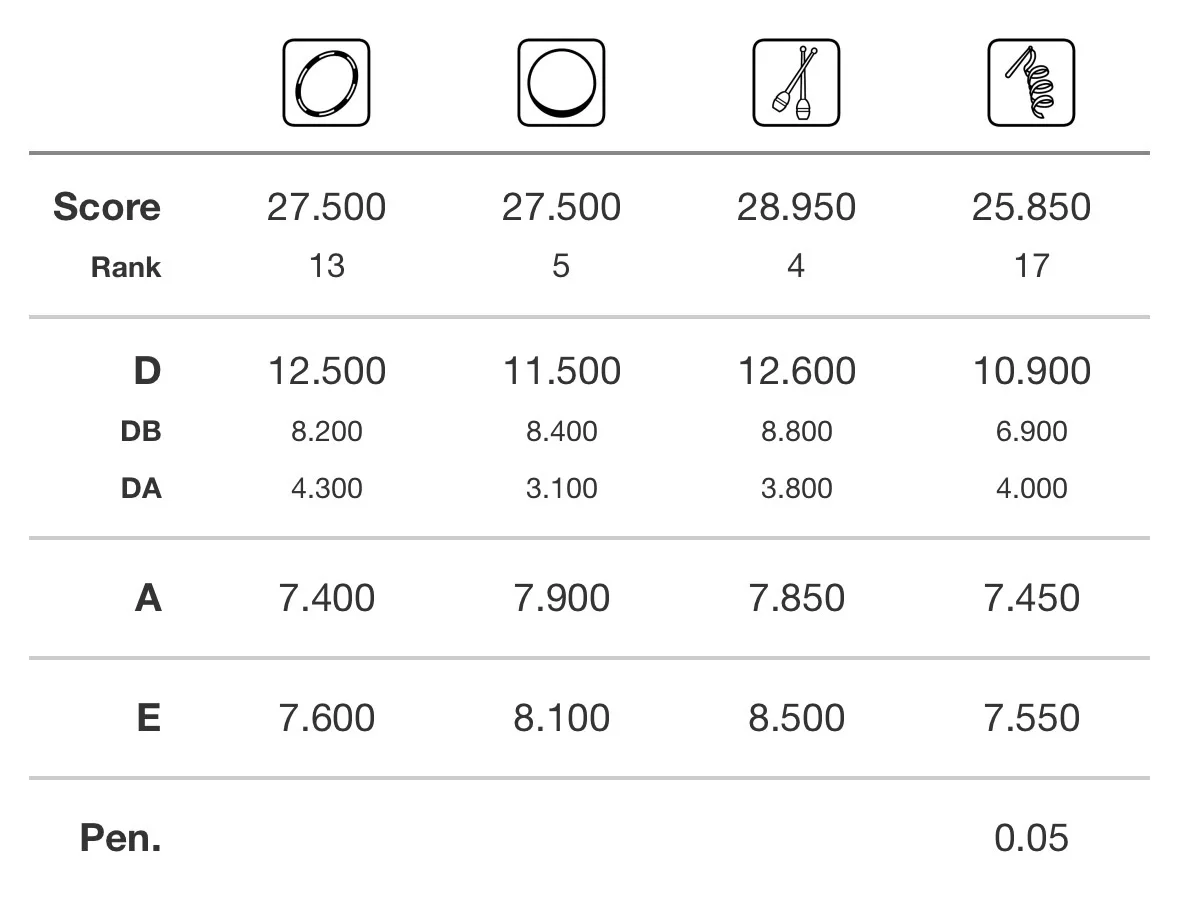Click the clubs score 28.950
Image resolution: width=1179 pixels, height=918 pixels.
pyautogui.click(x=796, y=207)
